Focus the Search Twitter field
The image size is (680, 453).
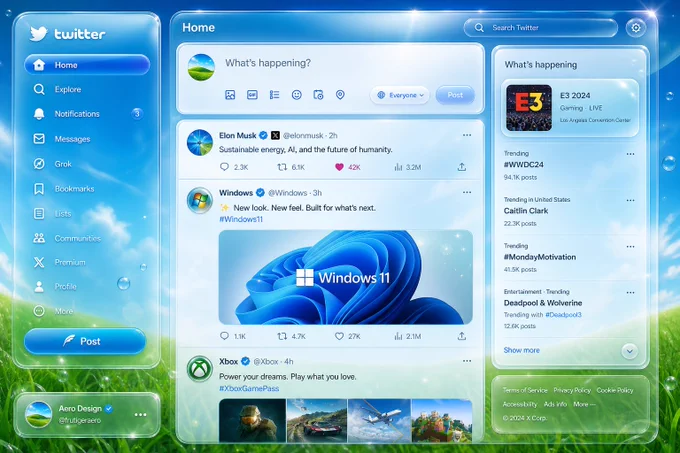click(540, 28)
